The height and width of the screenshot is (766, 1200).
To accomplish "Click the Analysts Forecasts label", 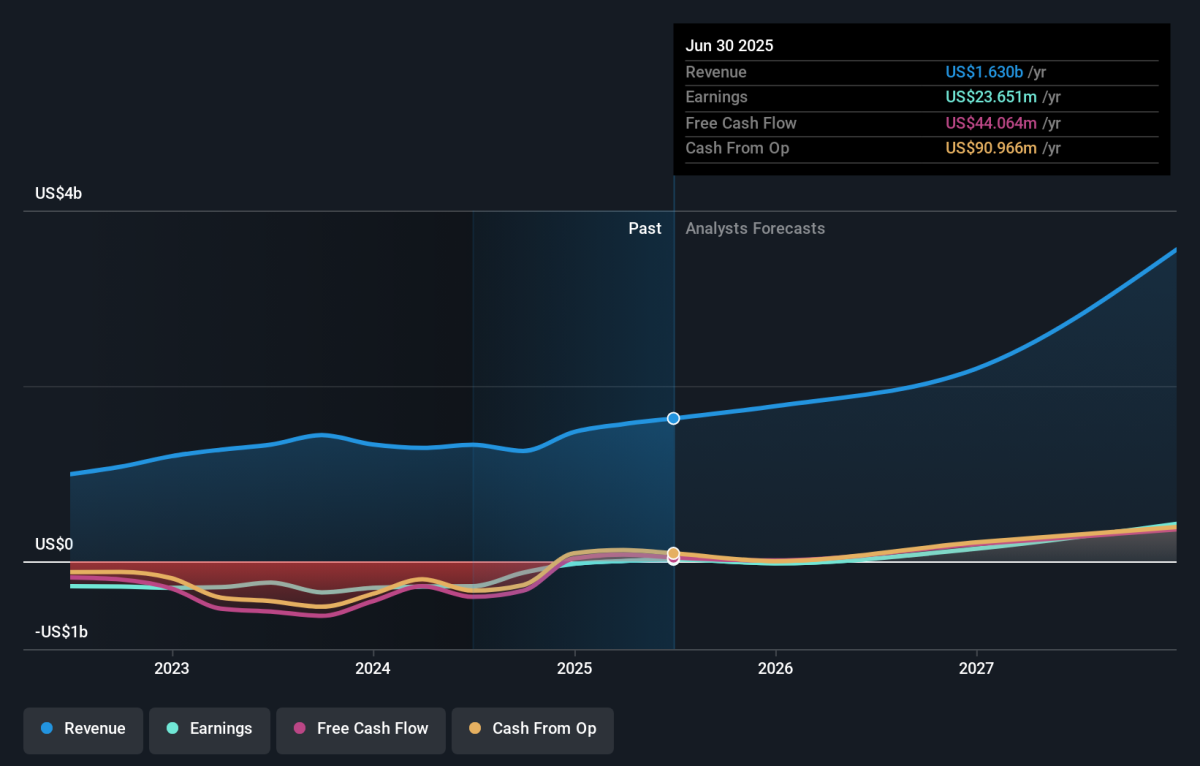I will [x=755, y=229].
